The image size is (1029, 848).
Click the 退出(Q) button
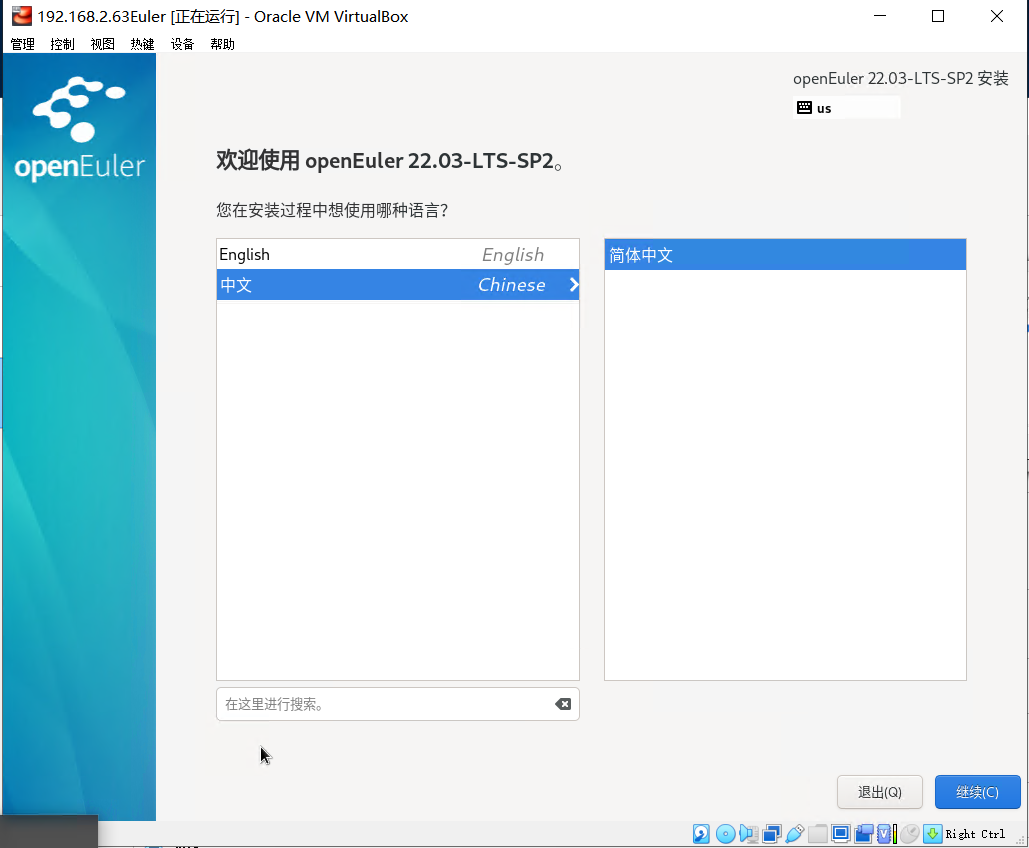pos(879,792)
